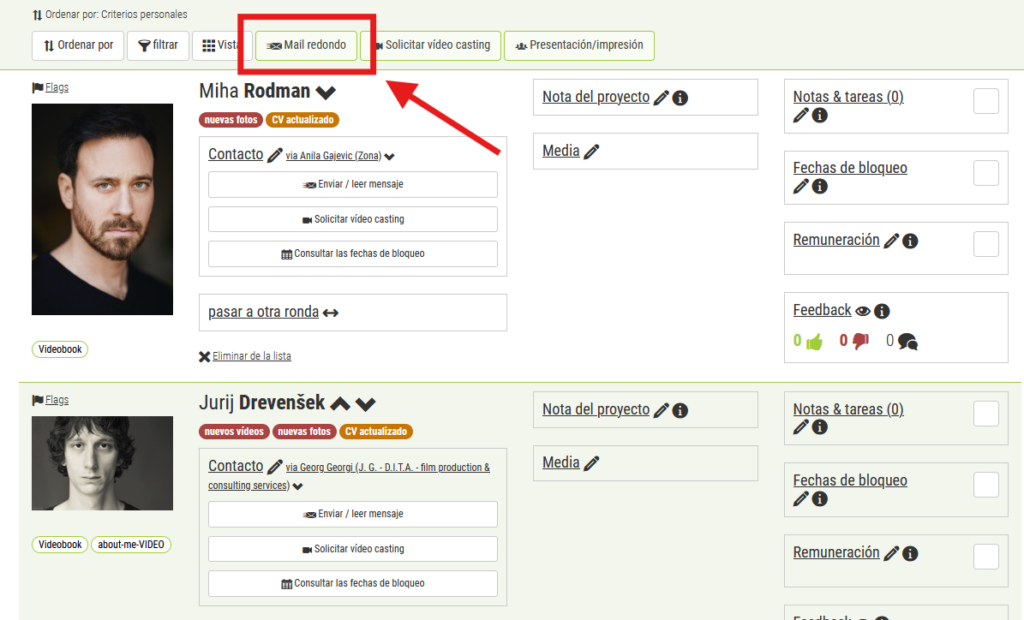Click Eliminar de la lista link
1024x620 pixels.
251,356
